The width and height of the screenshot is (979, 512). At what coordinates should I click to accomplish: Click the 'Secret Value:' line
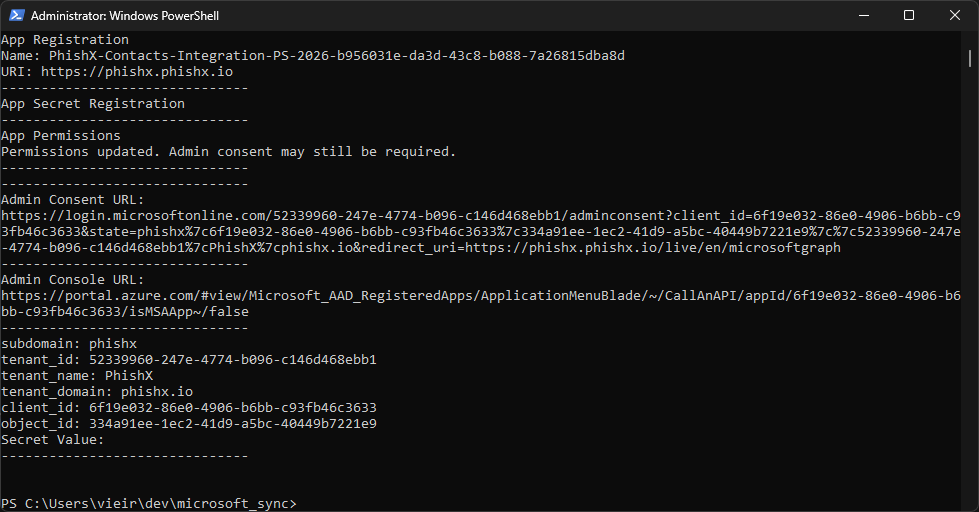tap(52, 440)
